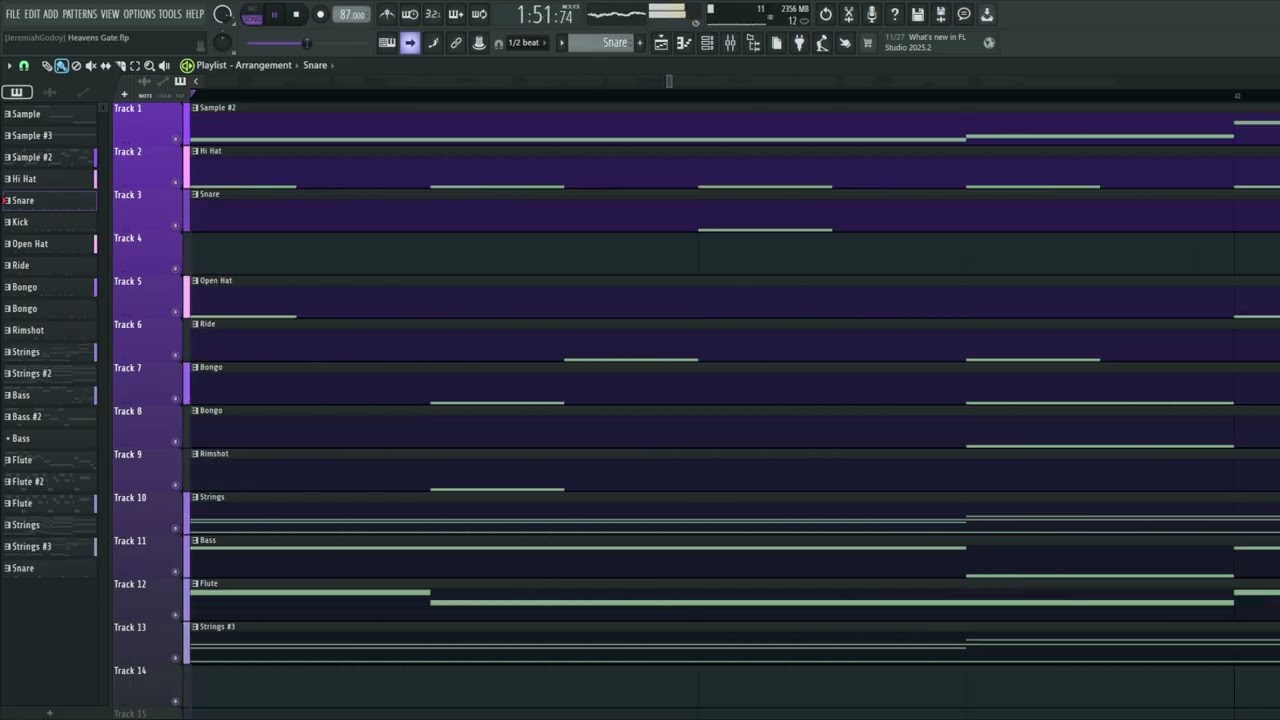1280x720 pixels.
Task: Adjust the main volume knob
Action: pos(223,14)
